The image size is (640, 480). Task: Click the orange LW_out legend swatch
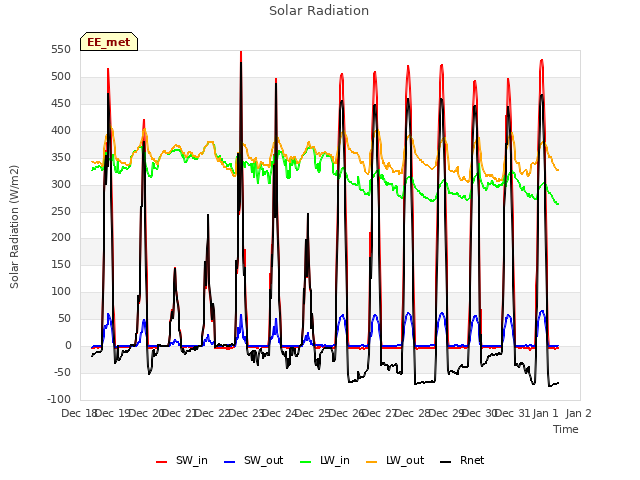click(372, 462)
